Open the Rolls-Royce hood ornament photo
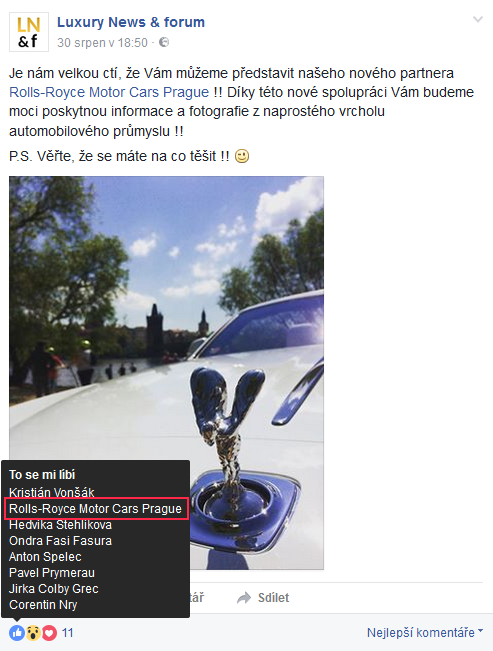 [x=166, y=372]
